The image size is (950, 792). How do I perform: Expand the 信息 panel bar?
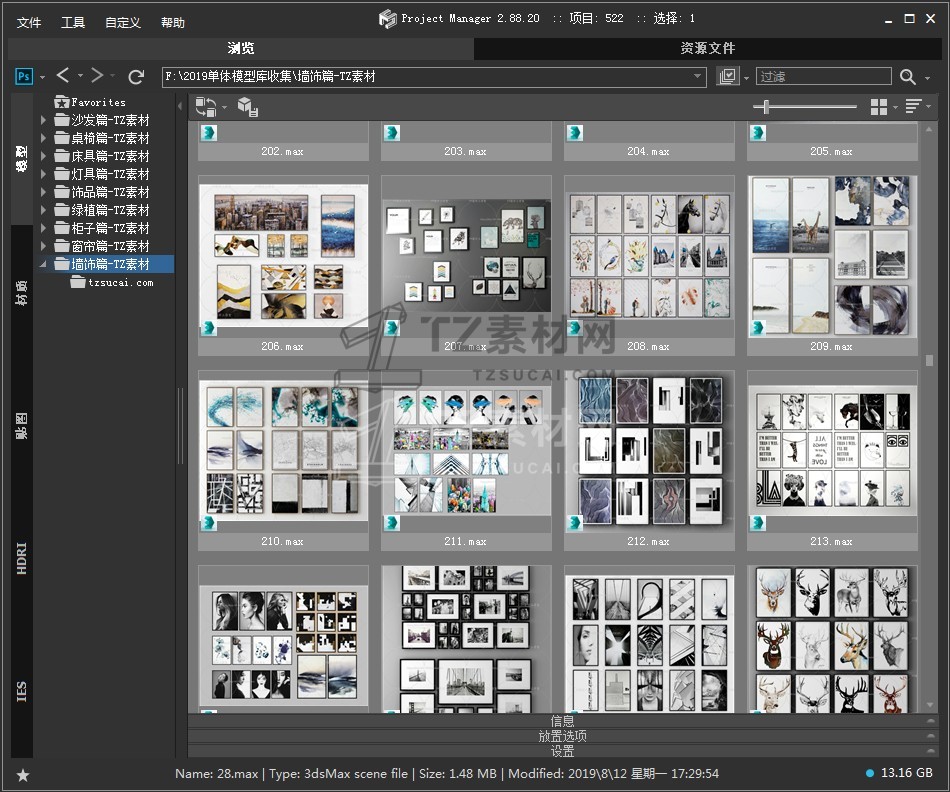click(x=562, y=721)
